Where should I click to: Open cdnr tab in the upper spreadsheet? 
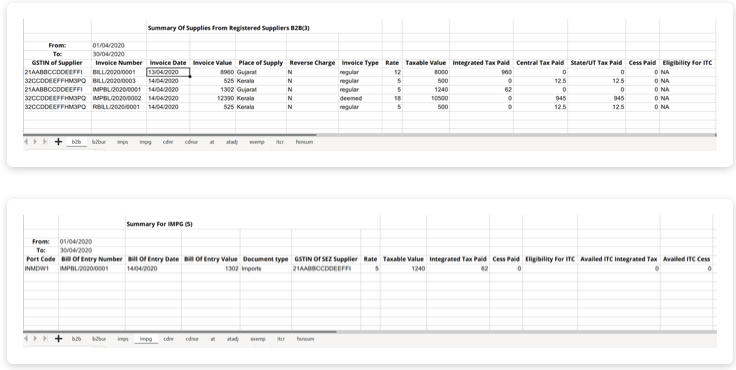coord(168,142)
